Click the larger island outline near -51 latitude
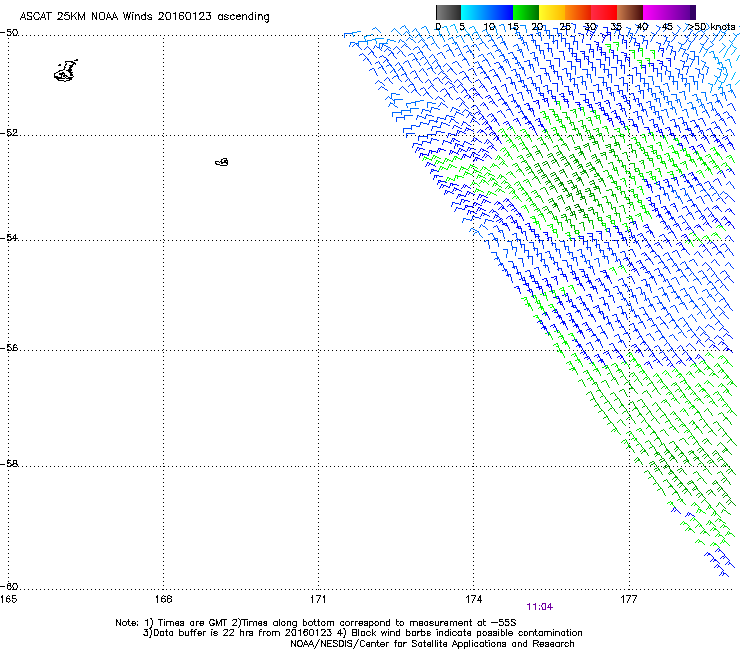 [x=66, y=71]
